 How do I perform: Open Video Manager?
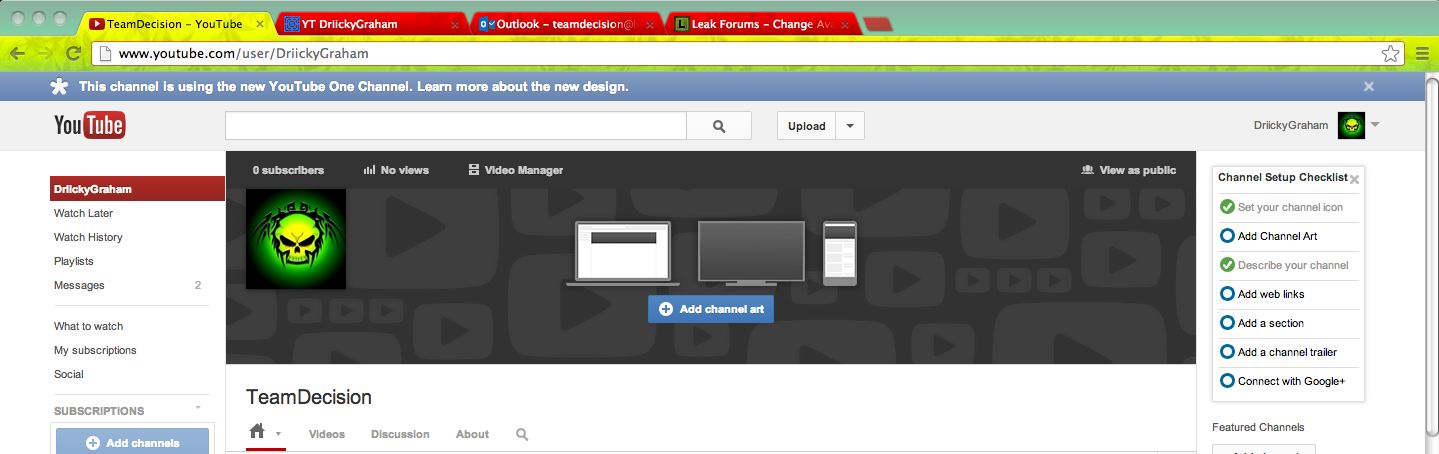coord(515,170)
